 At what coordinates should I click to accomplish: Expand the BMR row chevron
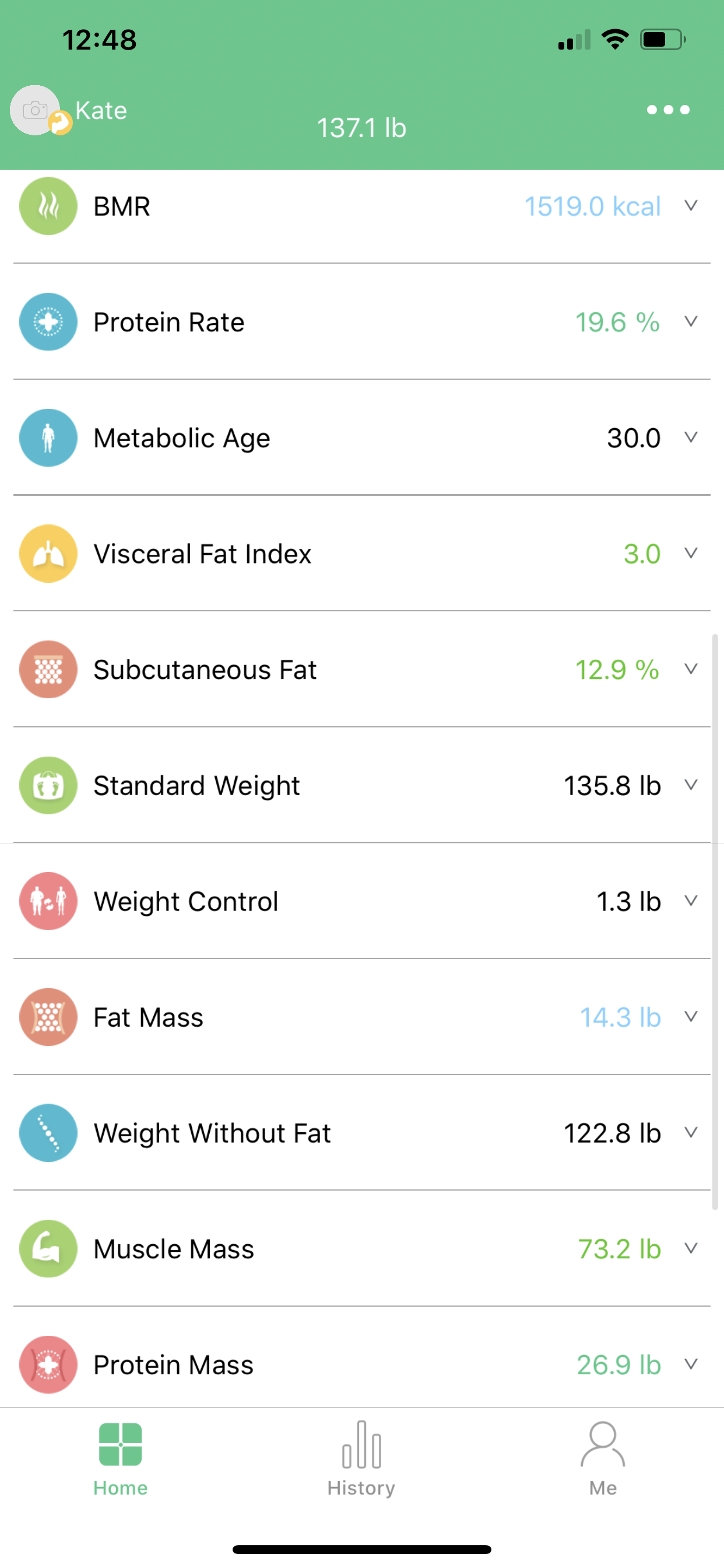691,206
